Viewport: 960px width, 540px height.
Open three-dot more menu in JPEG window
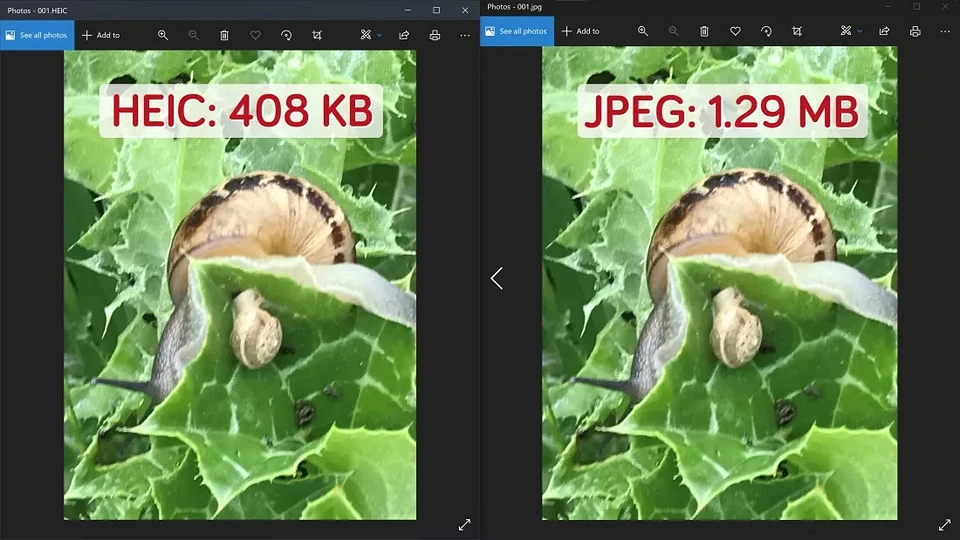[945, 31]
